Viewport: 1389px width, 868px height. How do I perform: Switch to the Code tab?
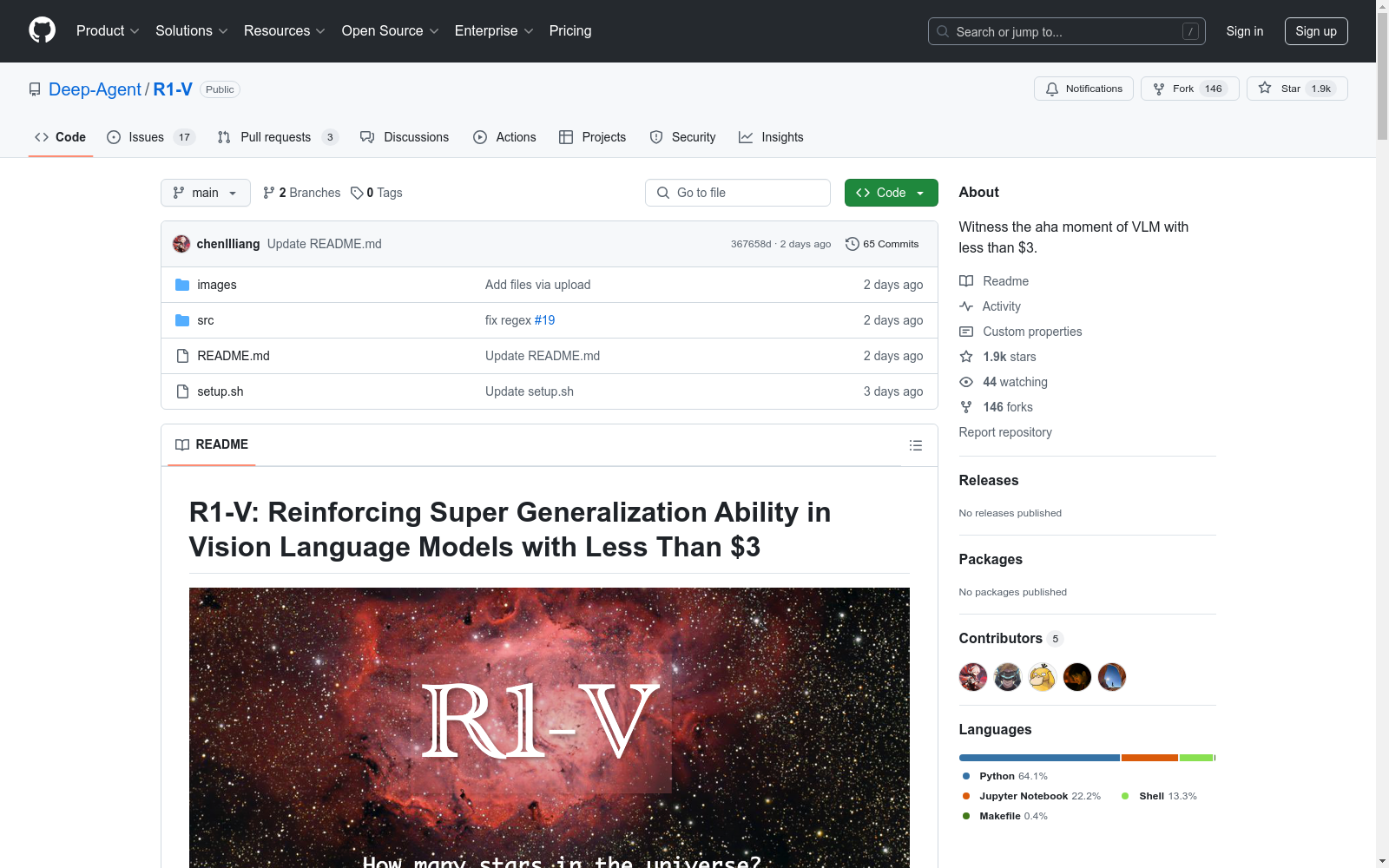(61, 137)
